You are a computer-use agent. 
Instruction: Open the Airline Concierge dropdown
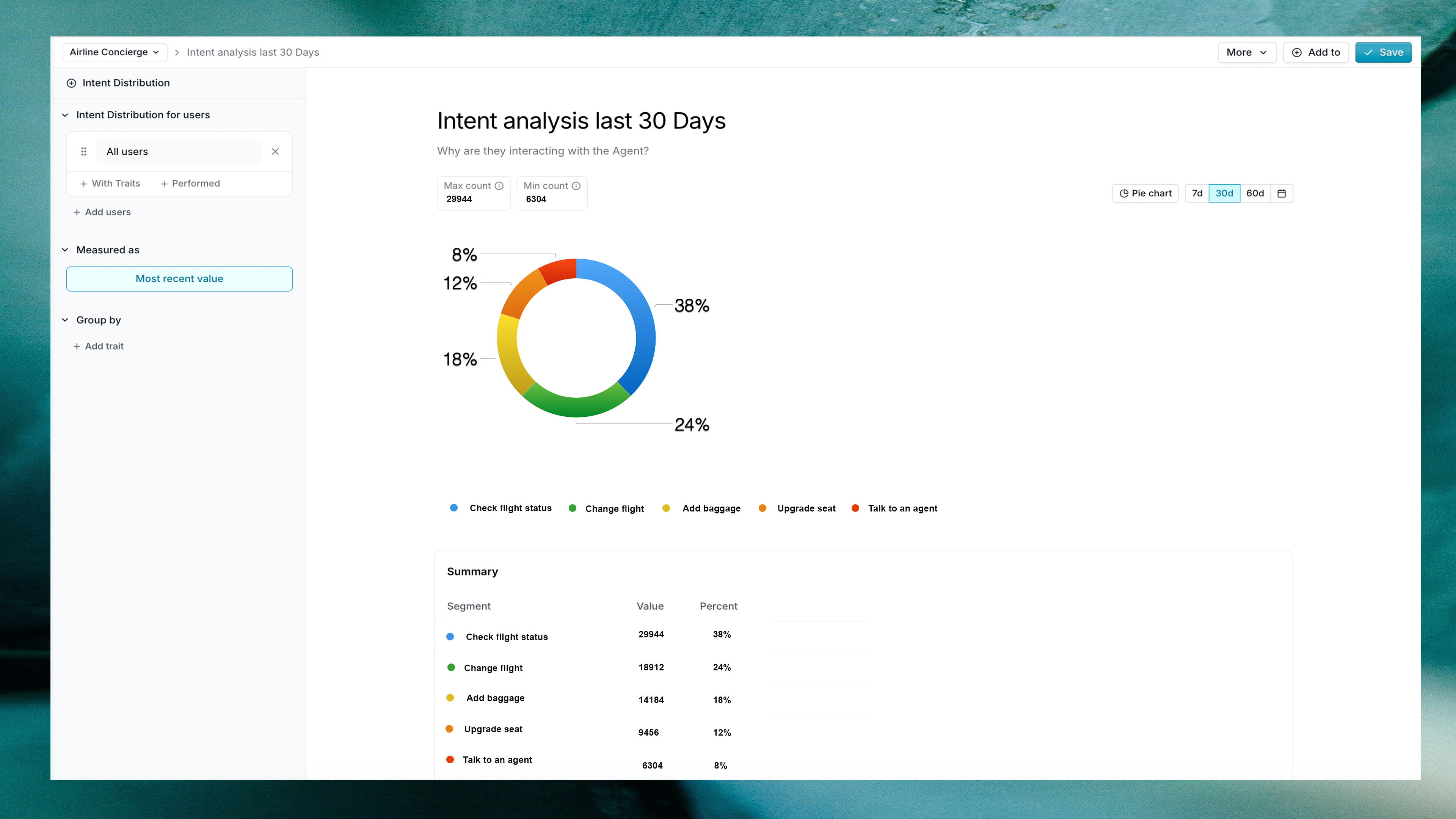[x=114, y=52]
